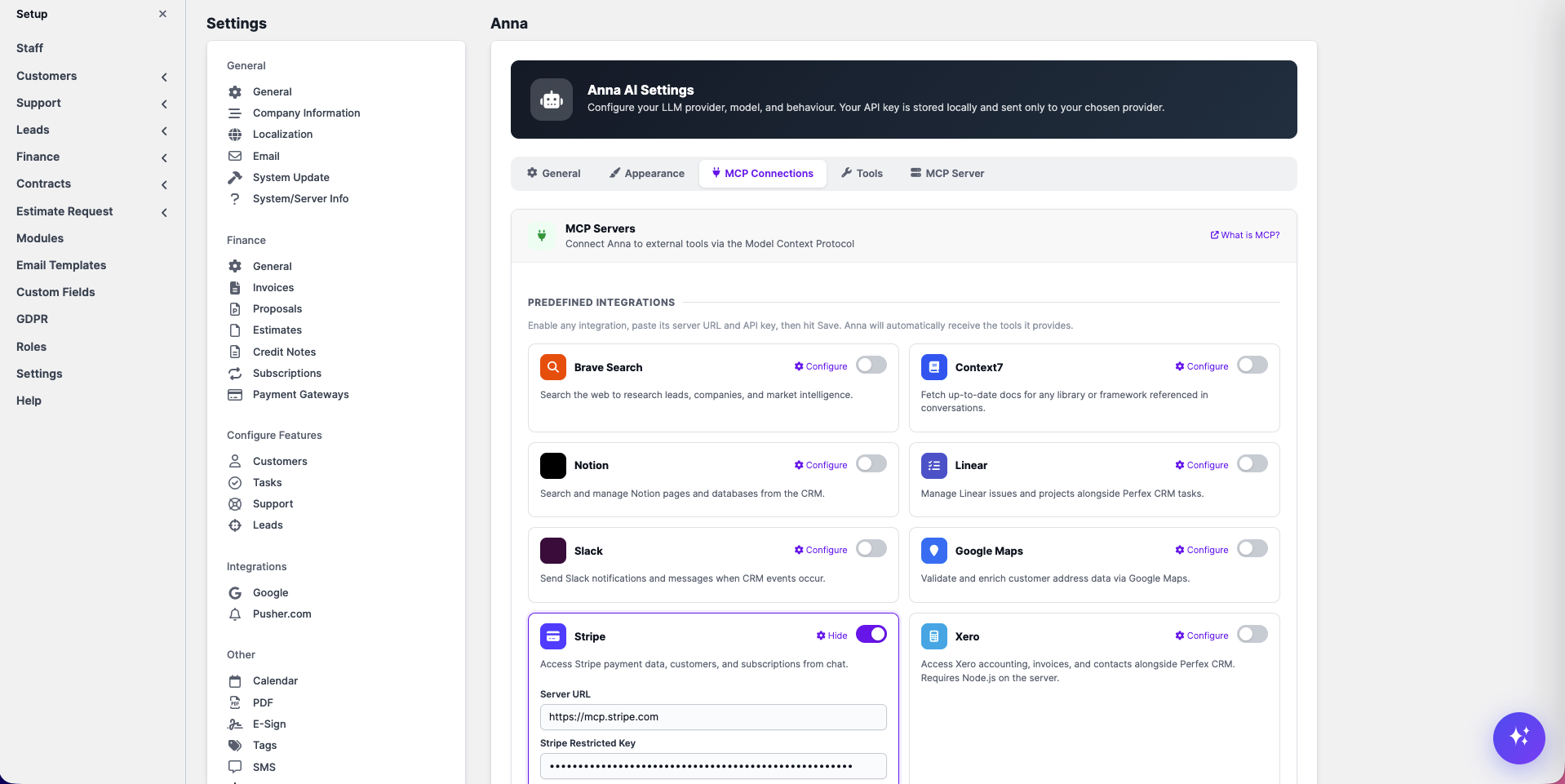Click Hide on the Stripe card
Viewport: 1565px width, 784px height.
pyautogui.click(x=832, y=636)
